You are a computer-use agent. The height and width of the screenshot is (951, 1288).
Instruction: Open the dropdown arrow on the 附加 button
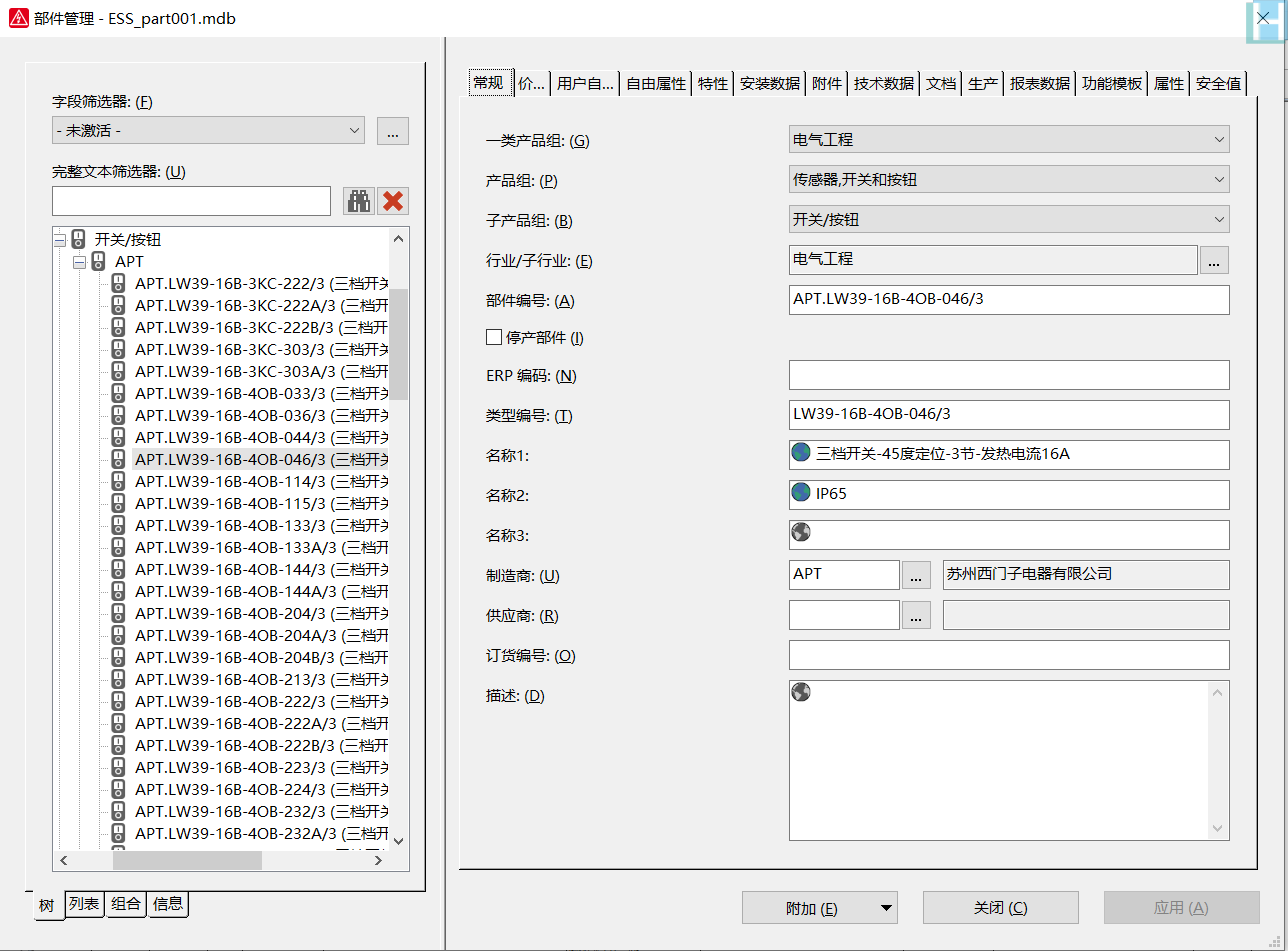[x=884, y=907]
